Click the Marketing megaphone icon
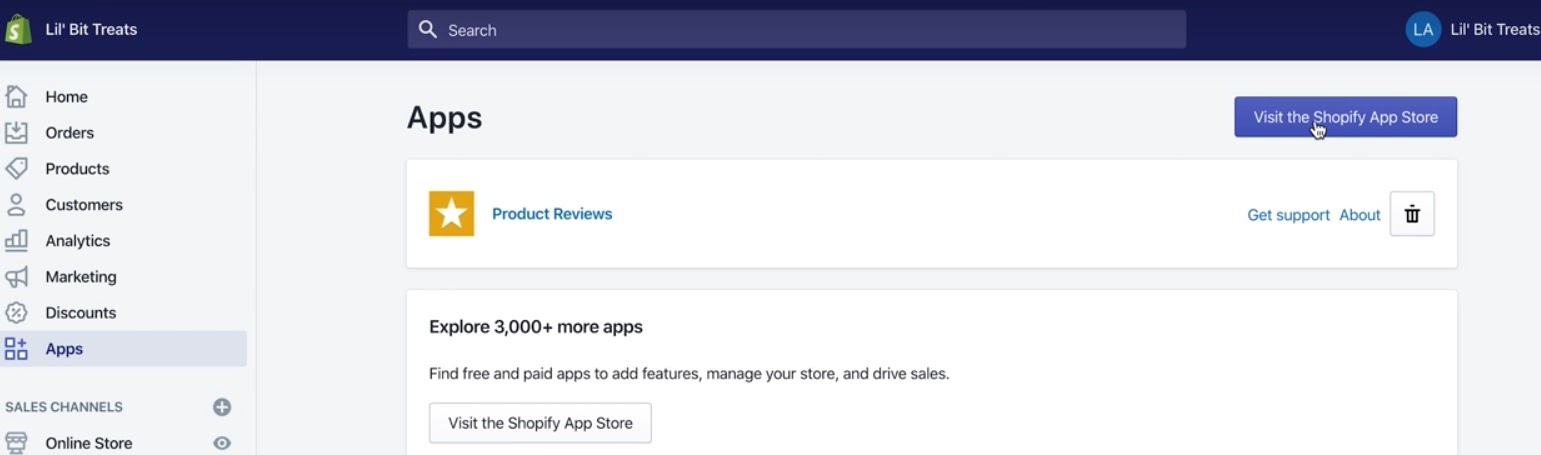 (16, 276)
